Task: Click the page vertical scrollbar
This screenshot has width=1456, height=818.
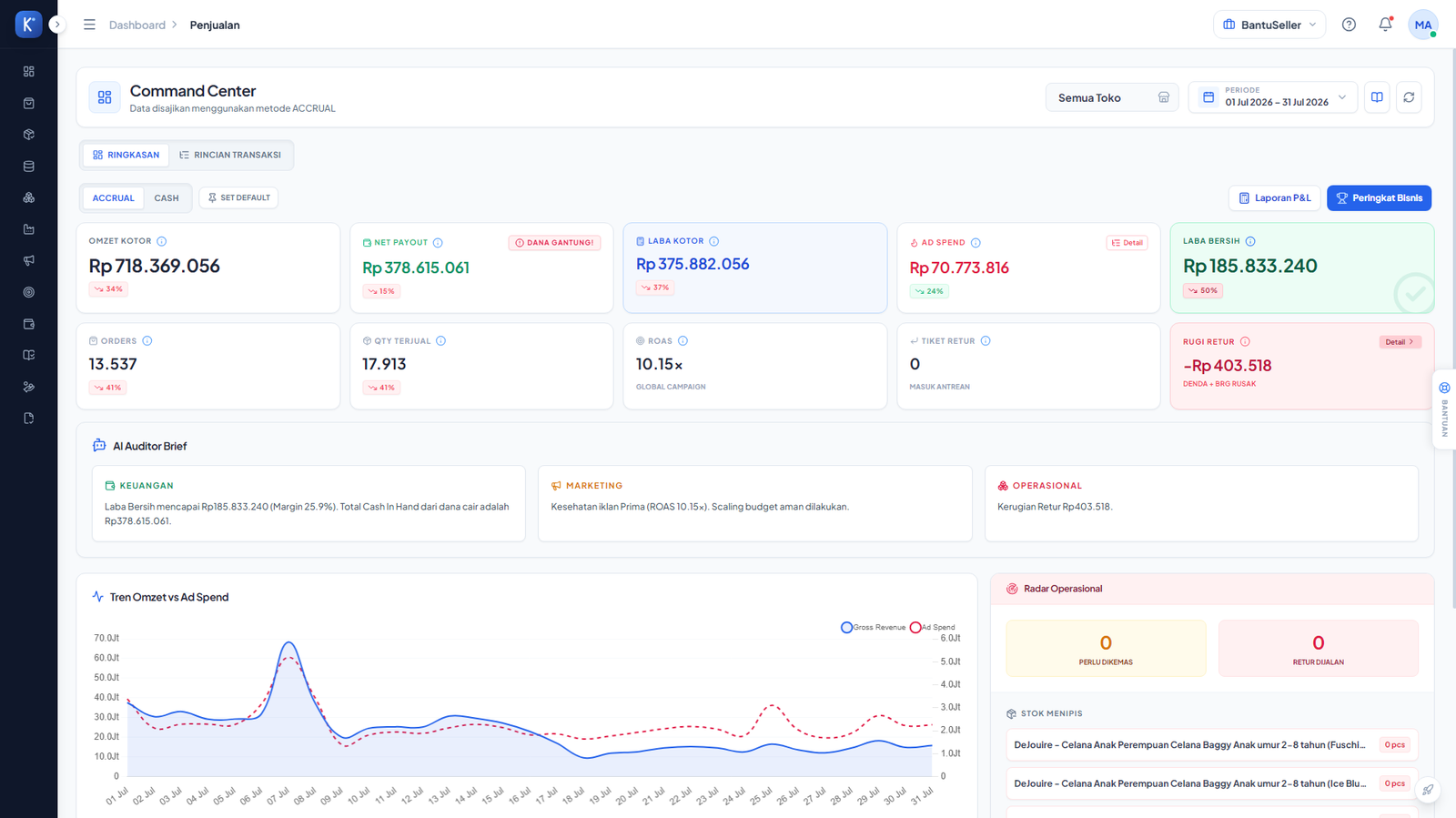Action: click(x=1452, y=328)
